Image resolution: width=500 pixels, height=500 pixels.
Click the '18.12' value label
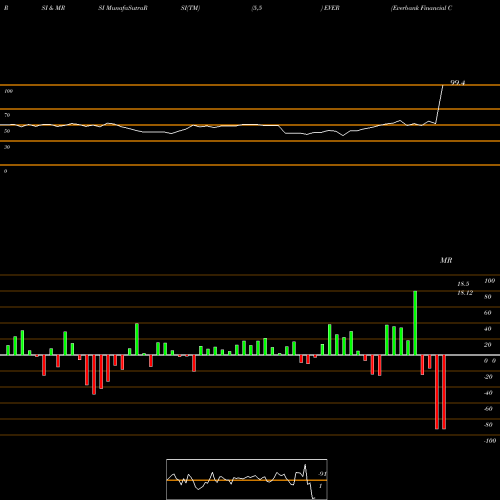pyautogui.click(x=465, y=293)
